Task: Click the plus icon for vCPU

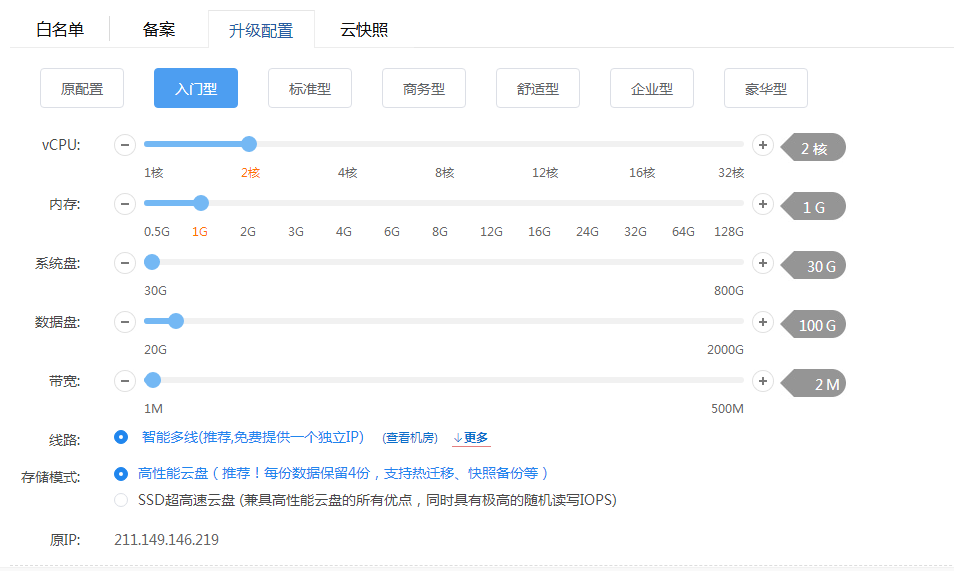Action: point(762,145)
